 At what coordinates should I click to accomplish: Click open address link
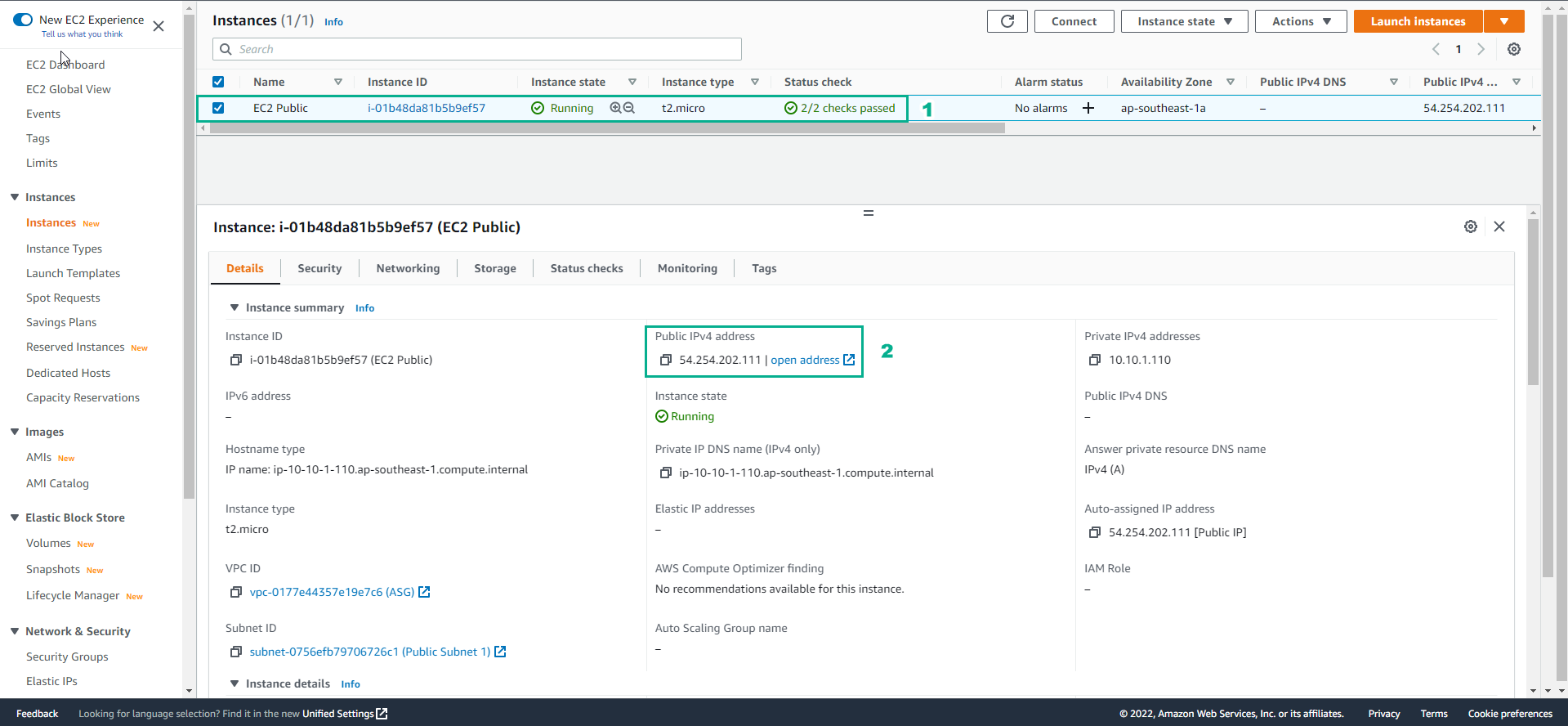click(x=805, y=360)
